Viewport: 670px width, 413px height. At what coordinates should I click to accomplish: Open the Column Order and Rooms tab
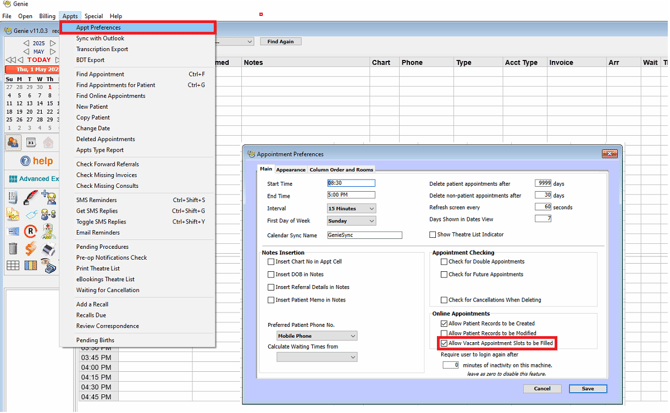(x=341, y=170)
